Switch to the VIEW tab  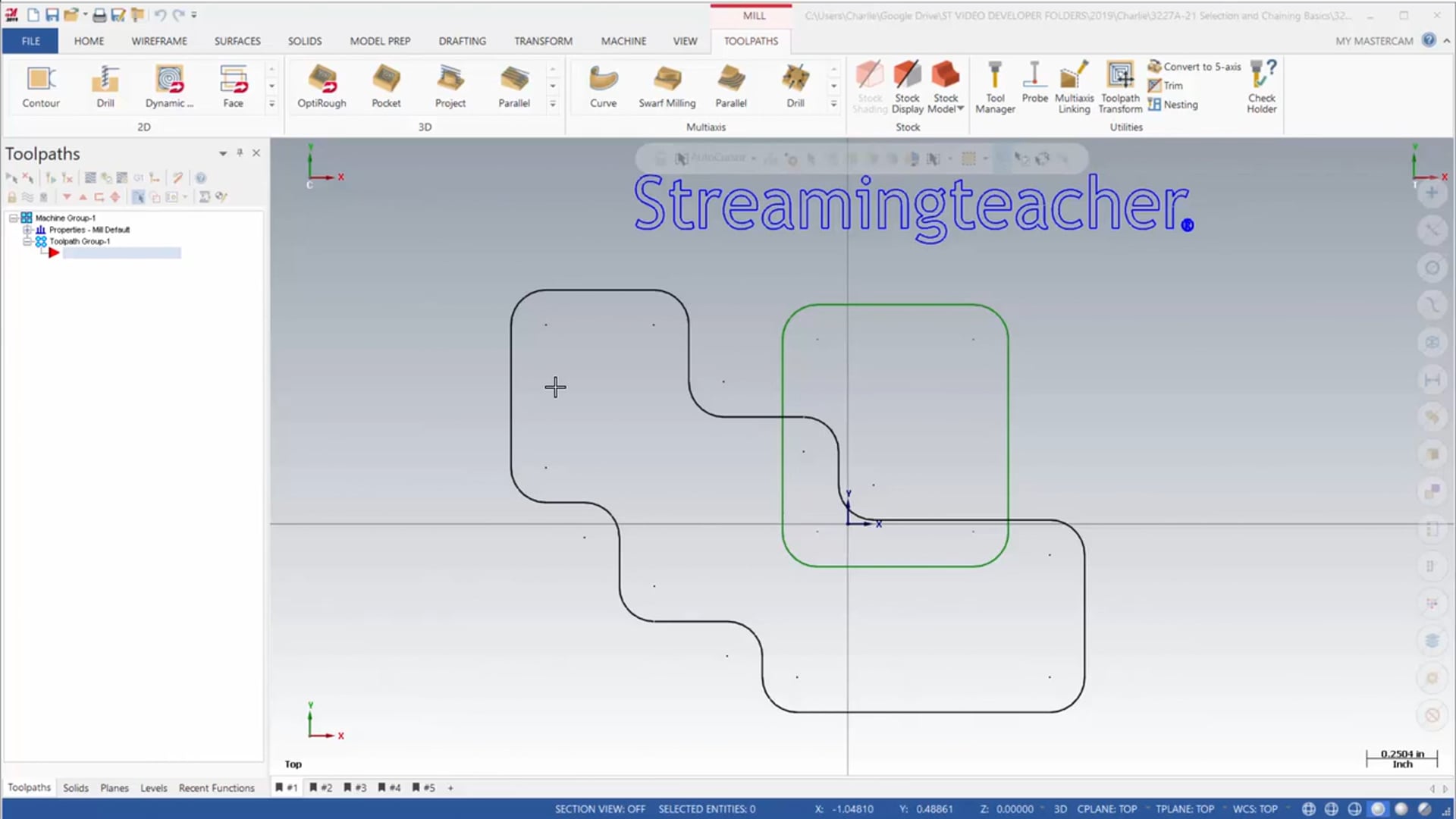685,41
